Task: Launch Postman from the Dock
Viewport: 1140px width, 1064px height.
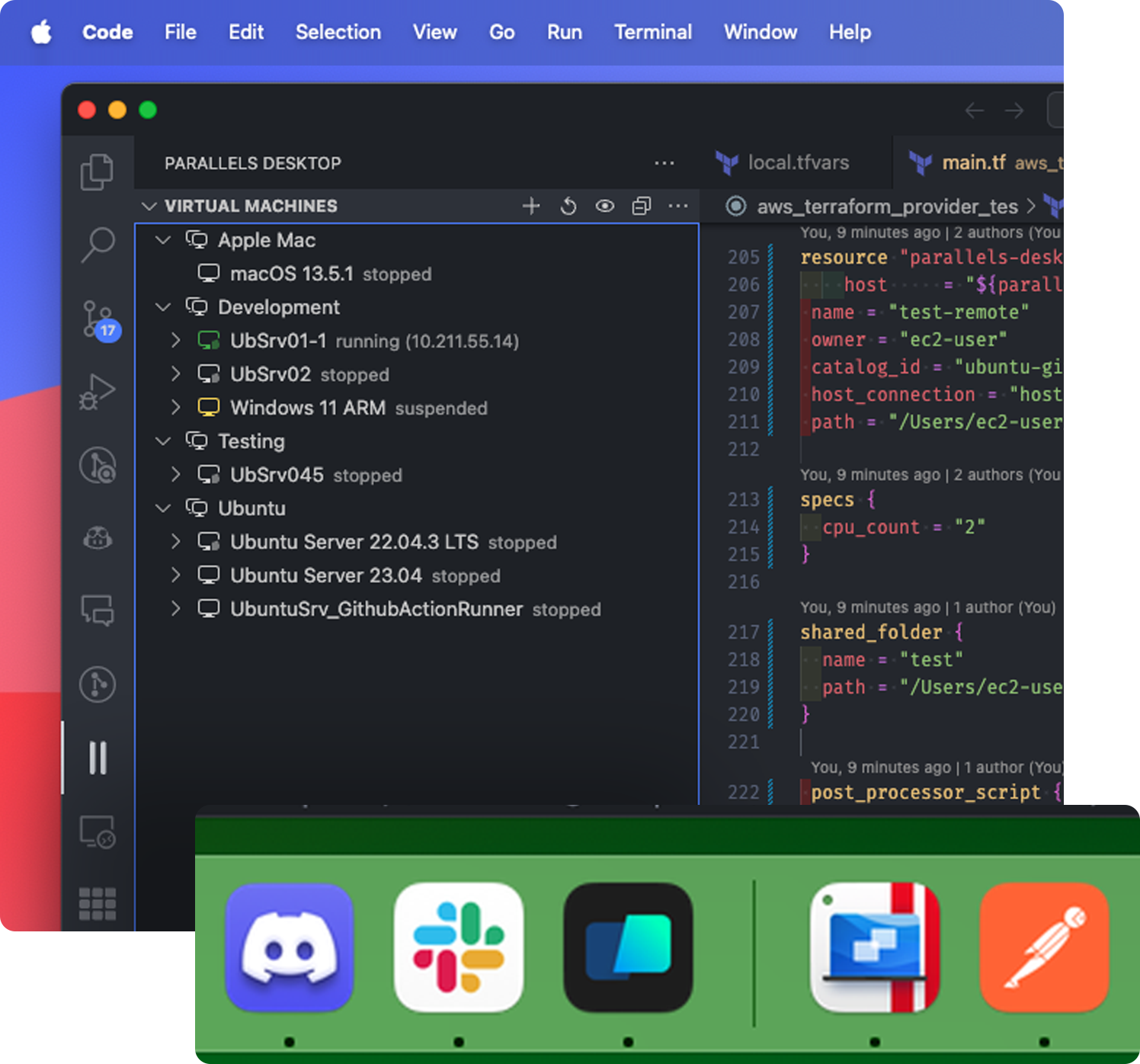Action: pyautogui.click(x=1044, y=947)
